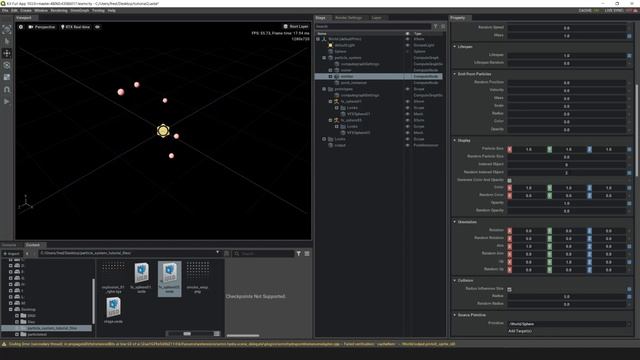This screenshot has width=640, height=360.
Task: Collapse the Emit From Particles section
Action: (x=455, y=74)
